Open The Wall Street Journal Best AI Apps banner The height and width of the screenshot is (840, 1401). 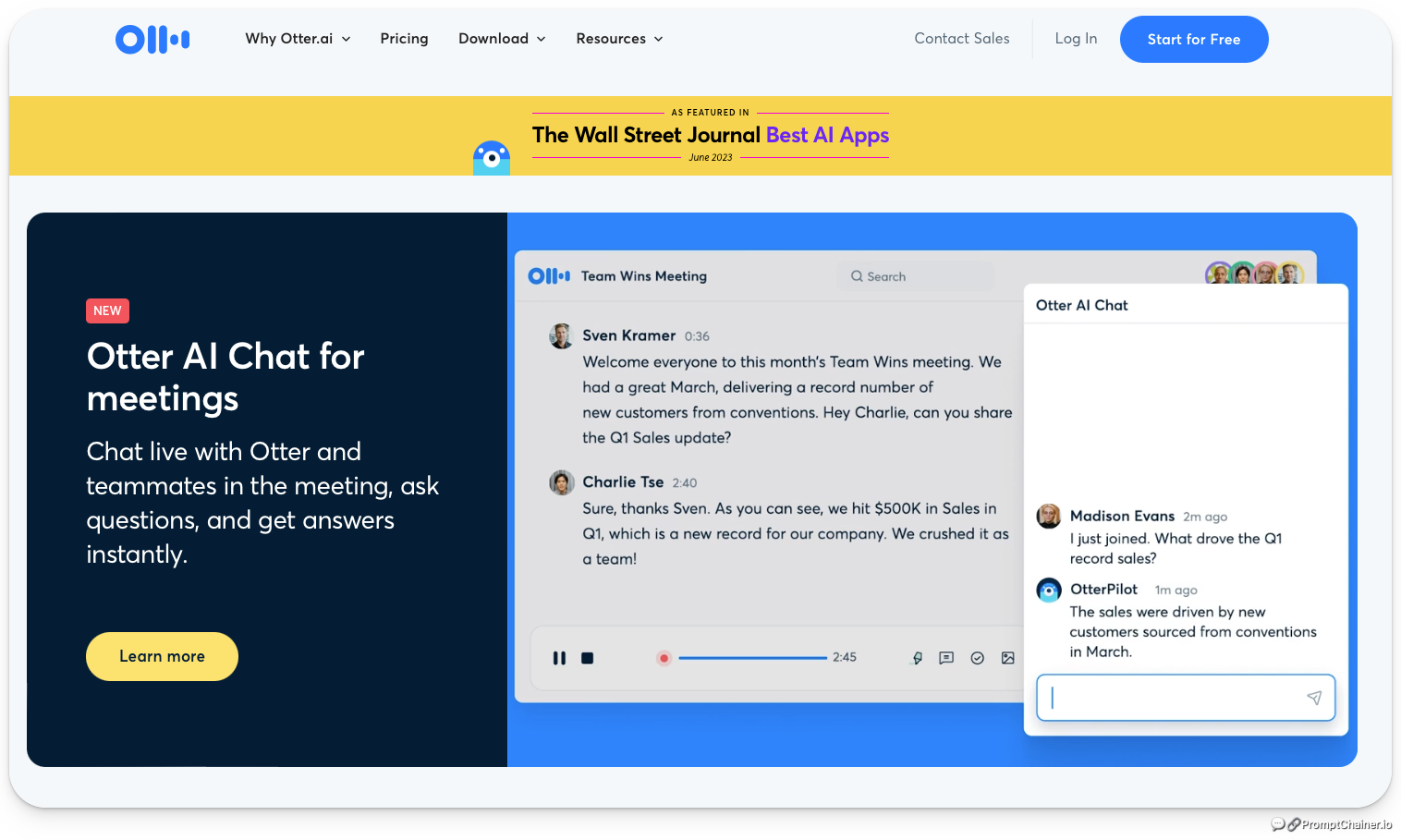point(710,135)
